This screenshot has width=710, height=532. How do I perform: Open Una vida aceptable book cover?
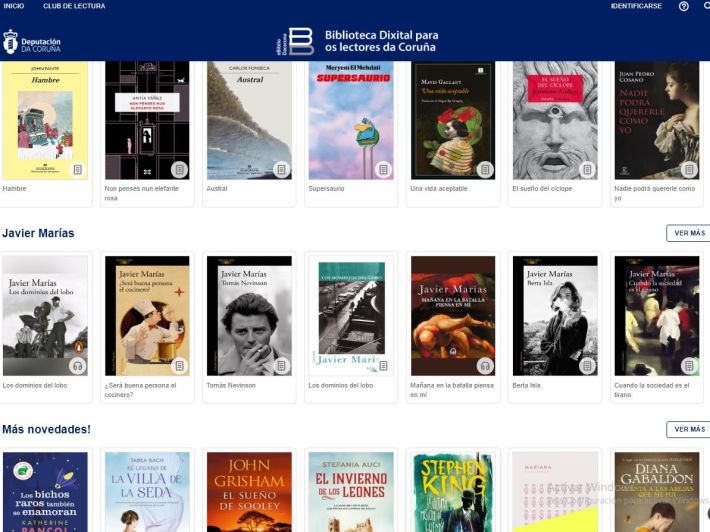(453, 121)
